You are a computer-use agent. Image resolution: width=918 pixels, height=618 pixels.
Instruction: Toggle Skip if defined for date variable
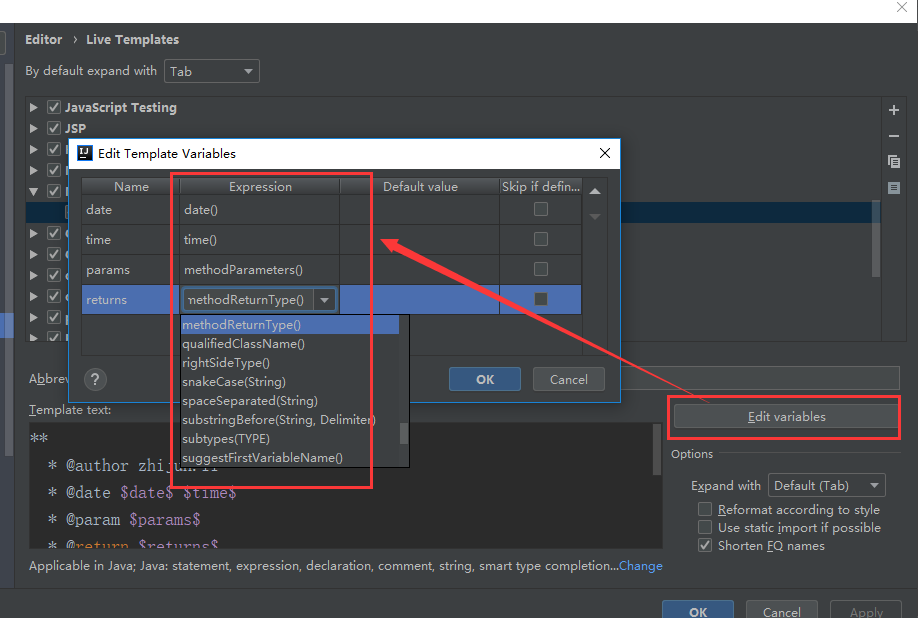pos(541,209)
